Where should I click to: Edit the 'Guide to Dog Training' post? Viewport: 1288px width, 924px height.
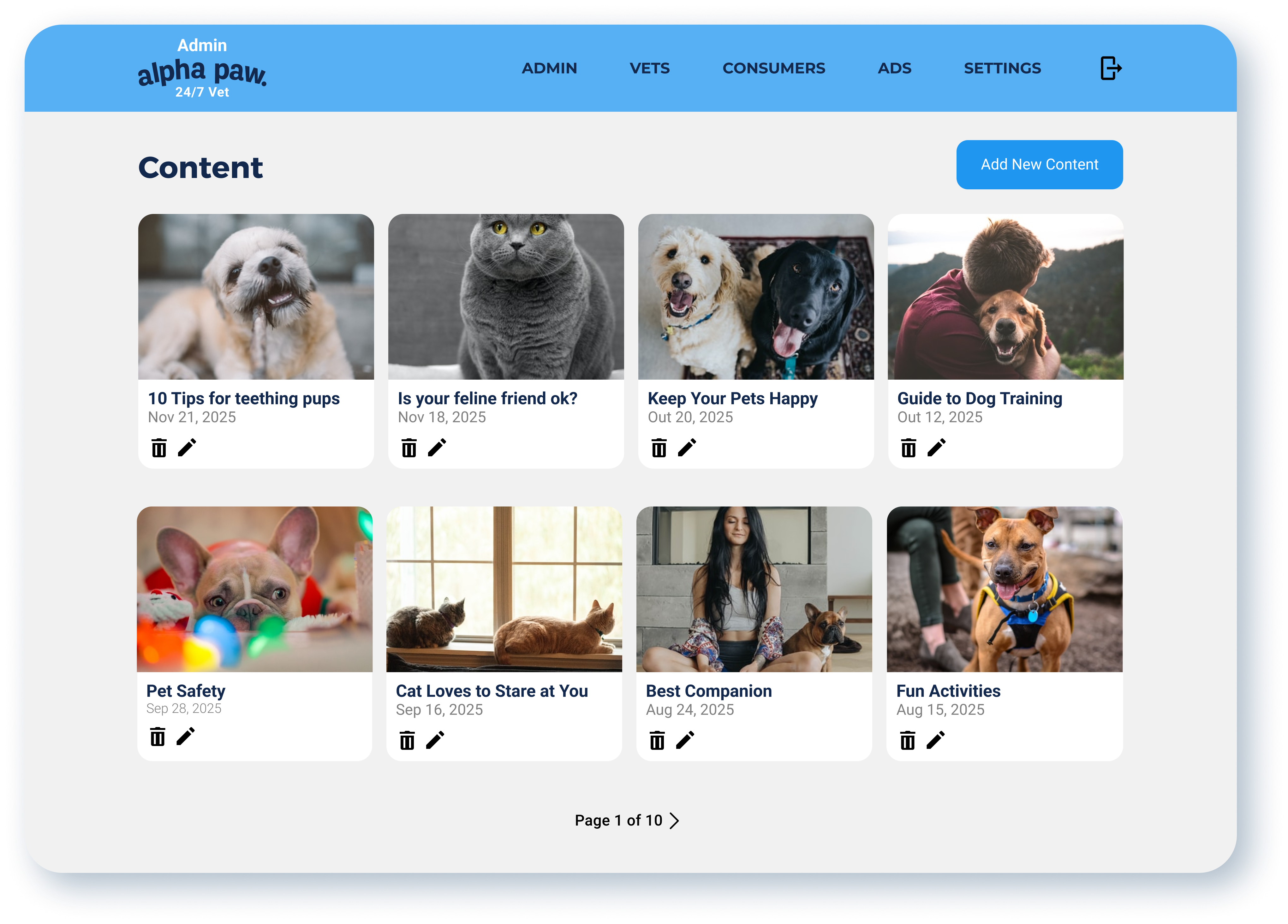[x=936, y=448]
